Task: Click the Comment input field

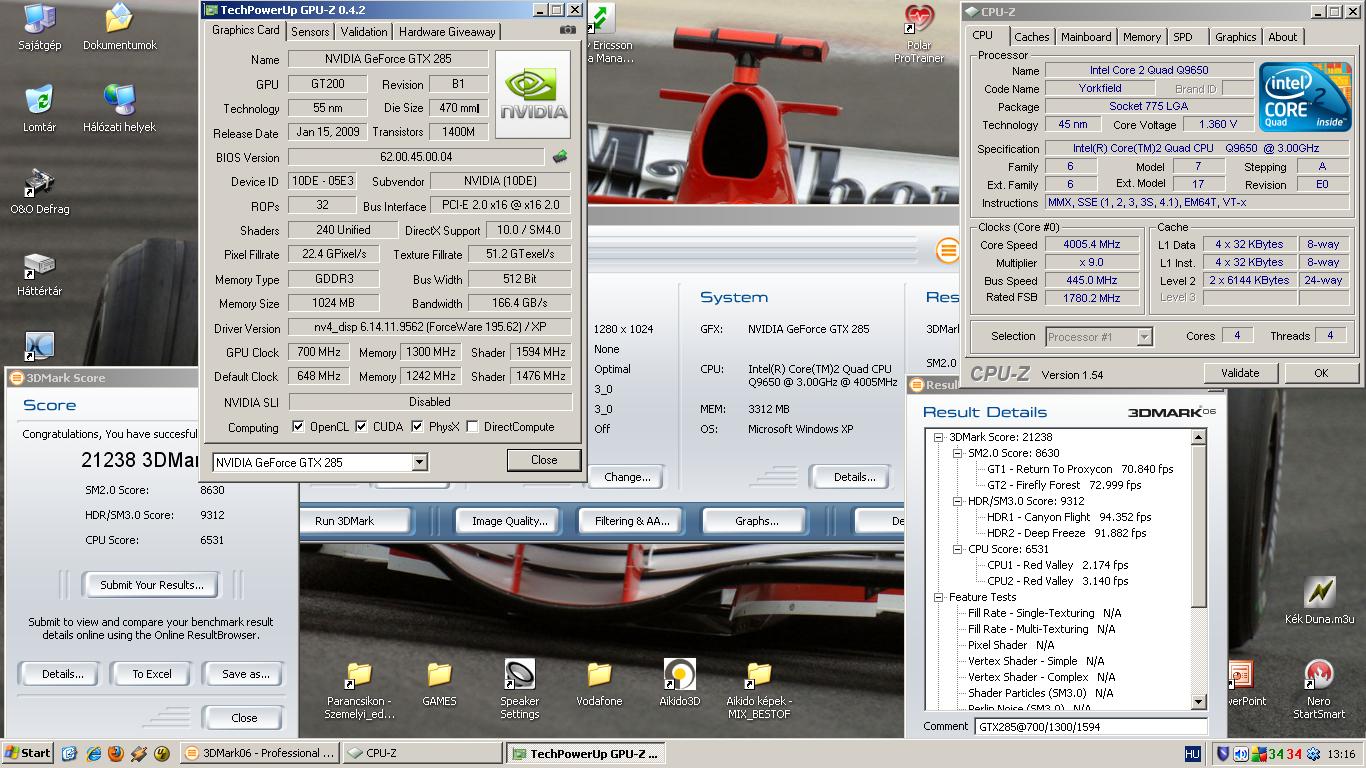Action: tap(1090, 727)
